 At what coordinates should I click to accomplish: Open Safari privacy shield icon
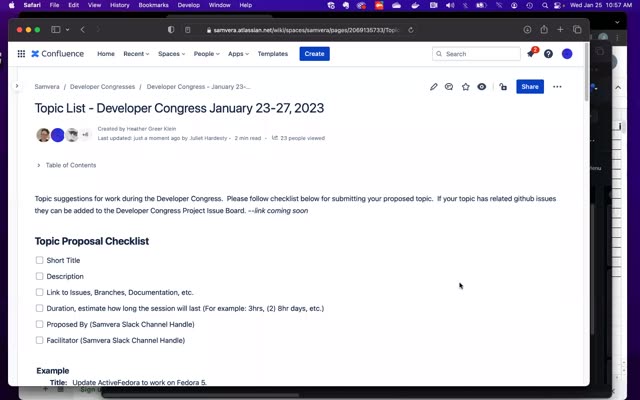tap(171, 29)
